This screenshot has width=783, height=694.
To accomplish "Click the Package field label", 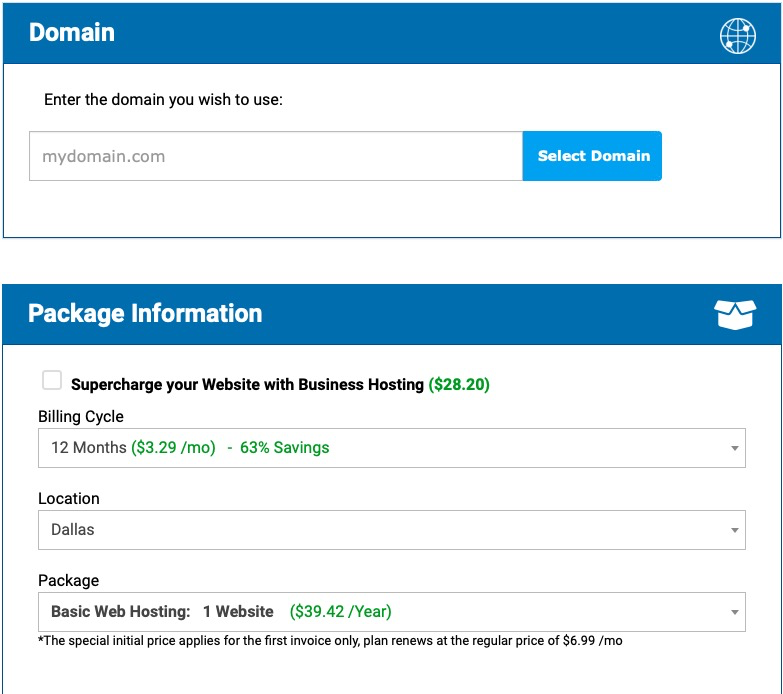I will point(69,580).
